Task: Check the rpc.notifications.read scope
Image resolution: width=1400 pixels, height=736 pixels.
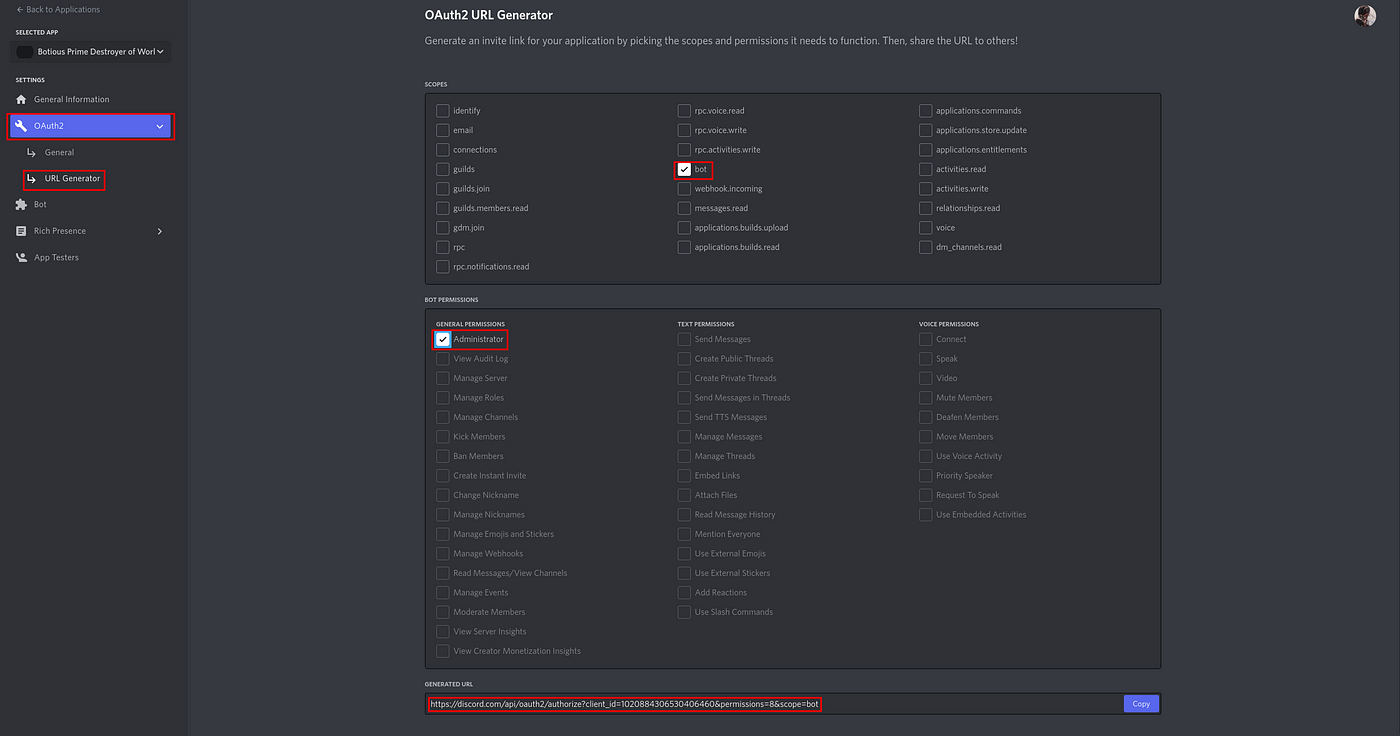Action: tap(442, 267)
